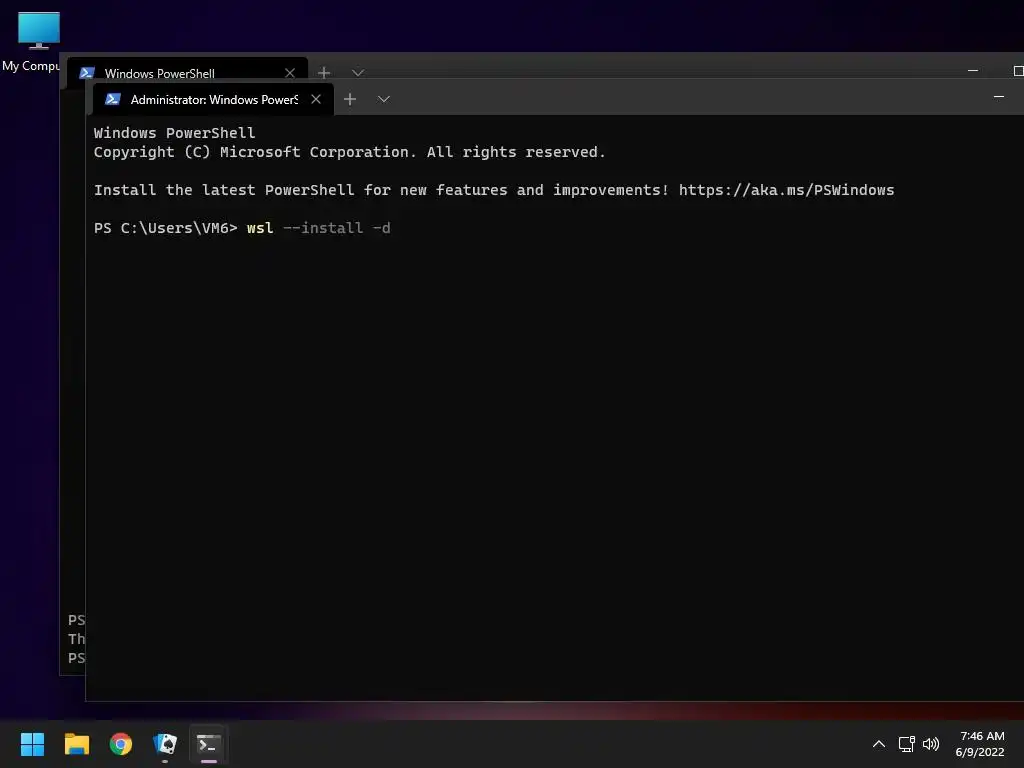Show hidden system tray icons
Viewport: 1024px width, 768px height.
[879, 744]
